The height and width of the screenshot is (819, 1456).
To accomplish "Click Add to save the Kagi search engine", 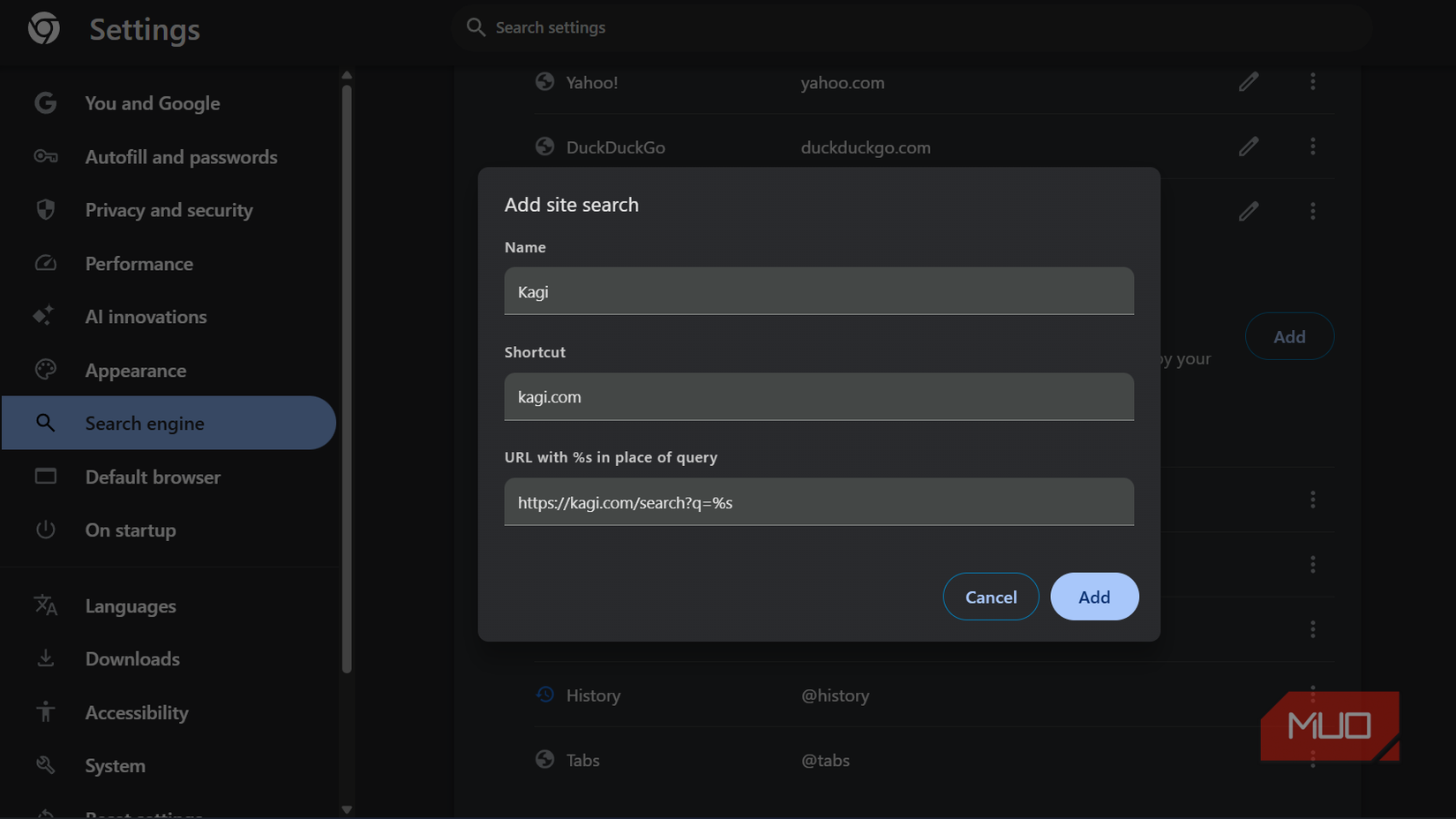I will click(1094, 597).
